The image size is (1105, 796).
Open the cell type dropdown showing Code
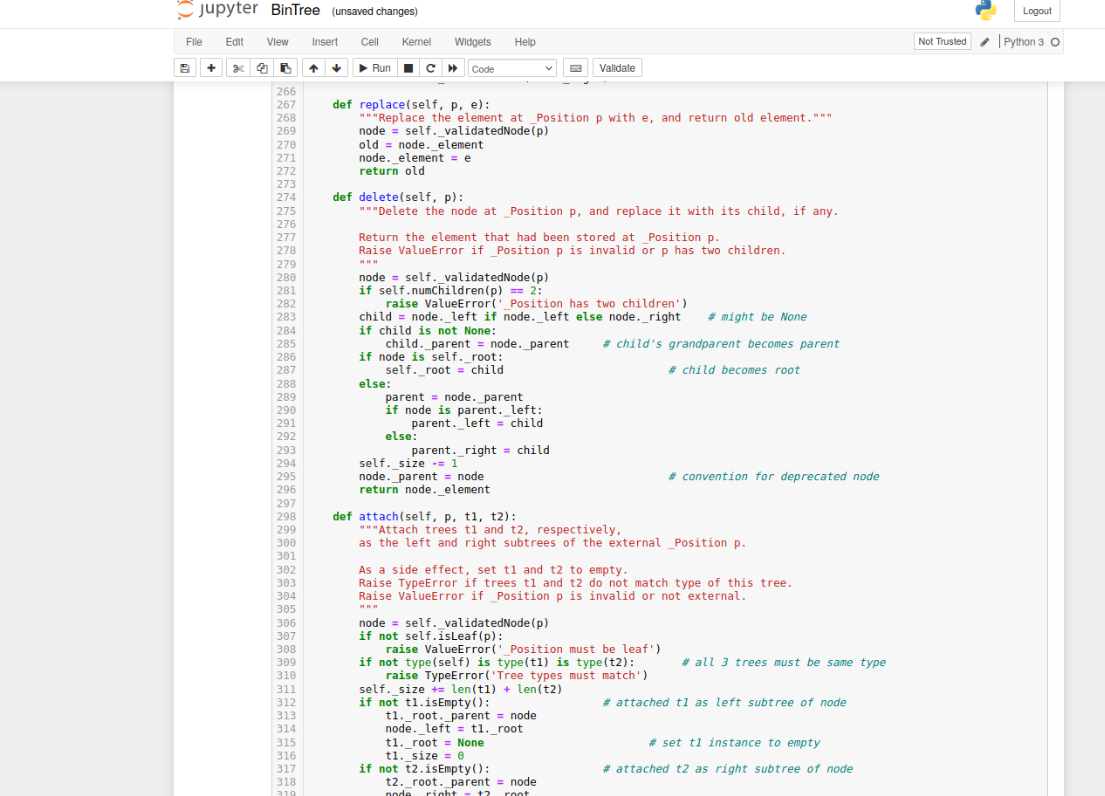click(512, 67)
